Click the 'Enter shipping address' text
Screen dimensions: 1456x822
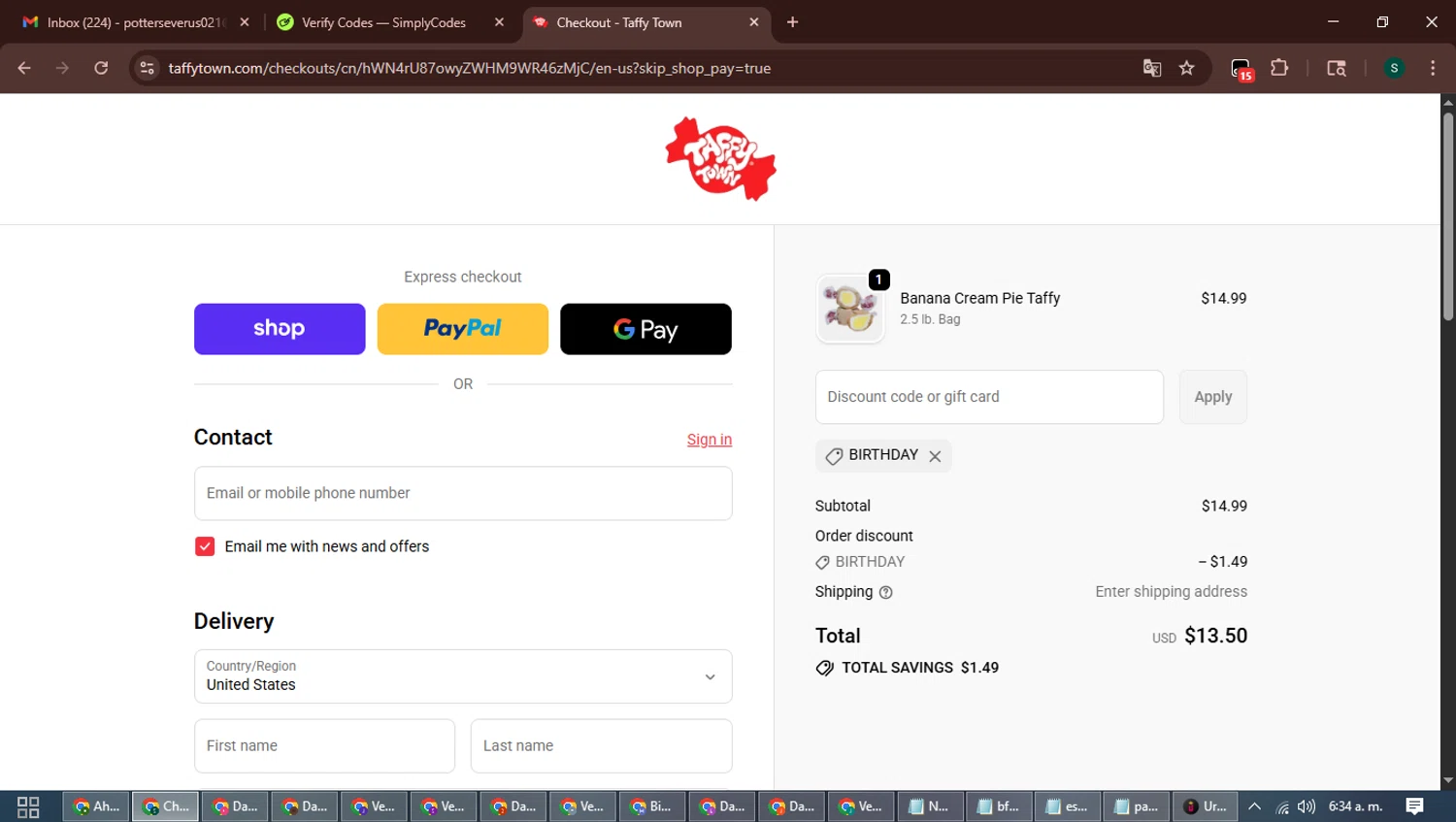click(1172, 592)
